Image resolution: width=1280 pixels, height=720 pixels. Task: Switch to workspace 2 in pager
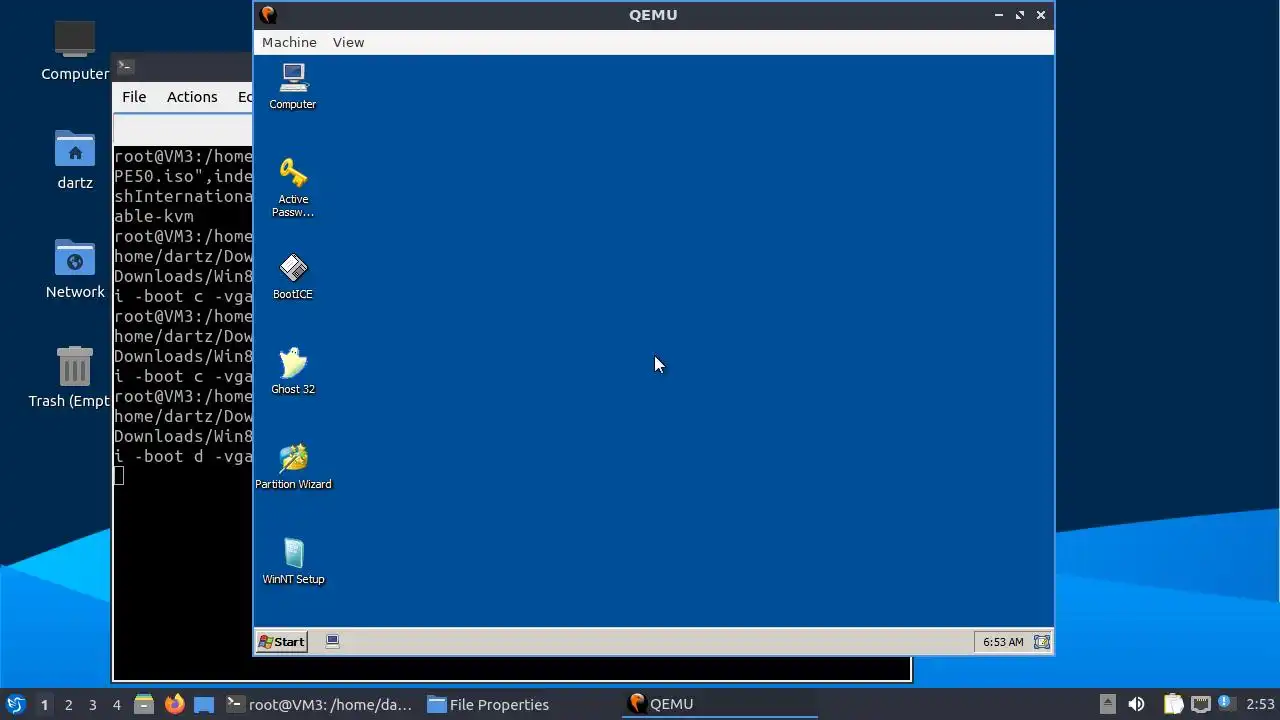69,705
